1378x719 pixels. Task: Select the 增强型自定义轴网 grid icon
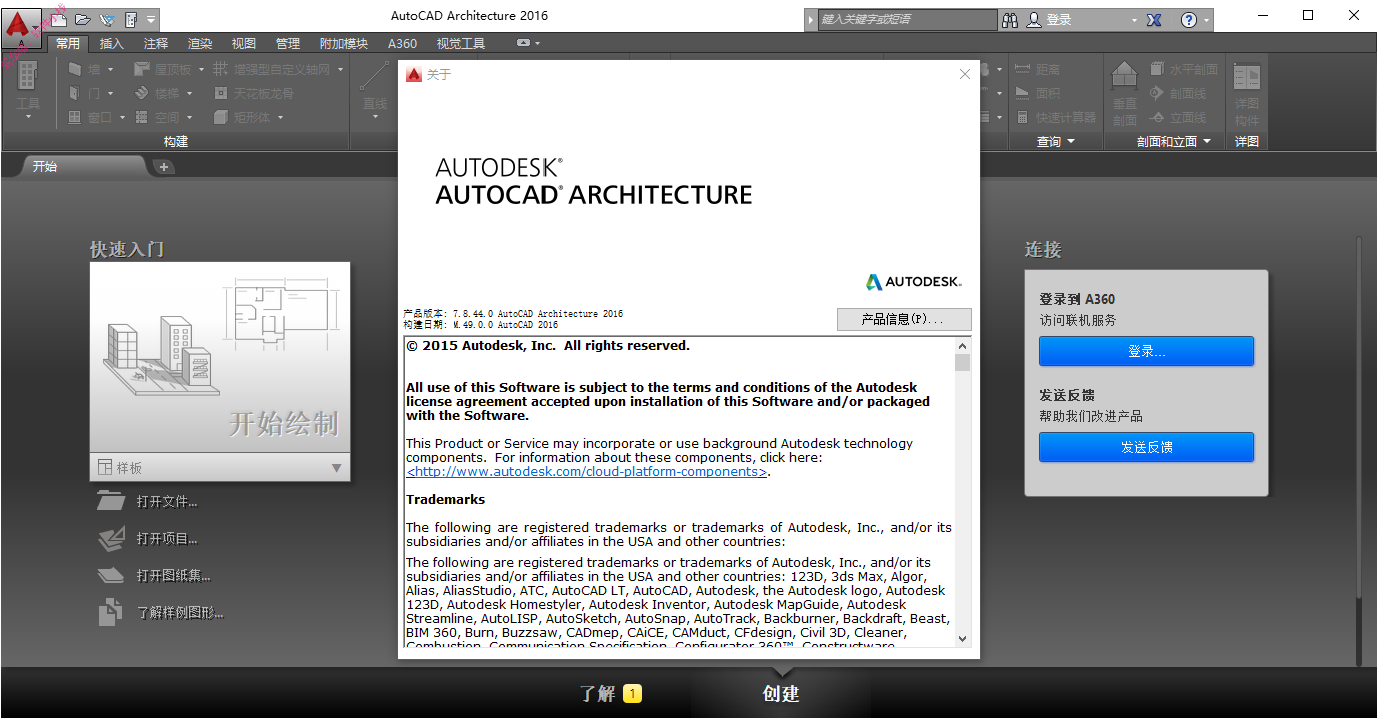click(x=221, y=69)
